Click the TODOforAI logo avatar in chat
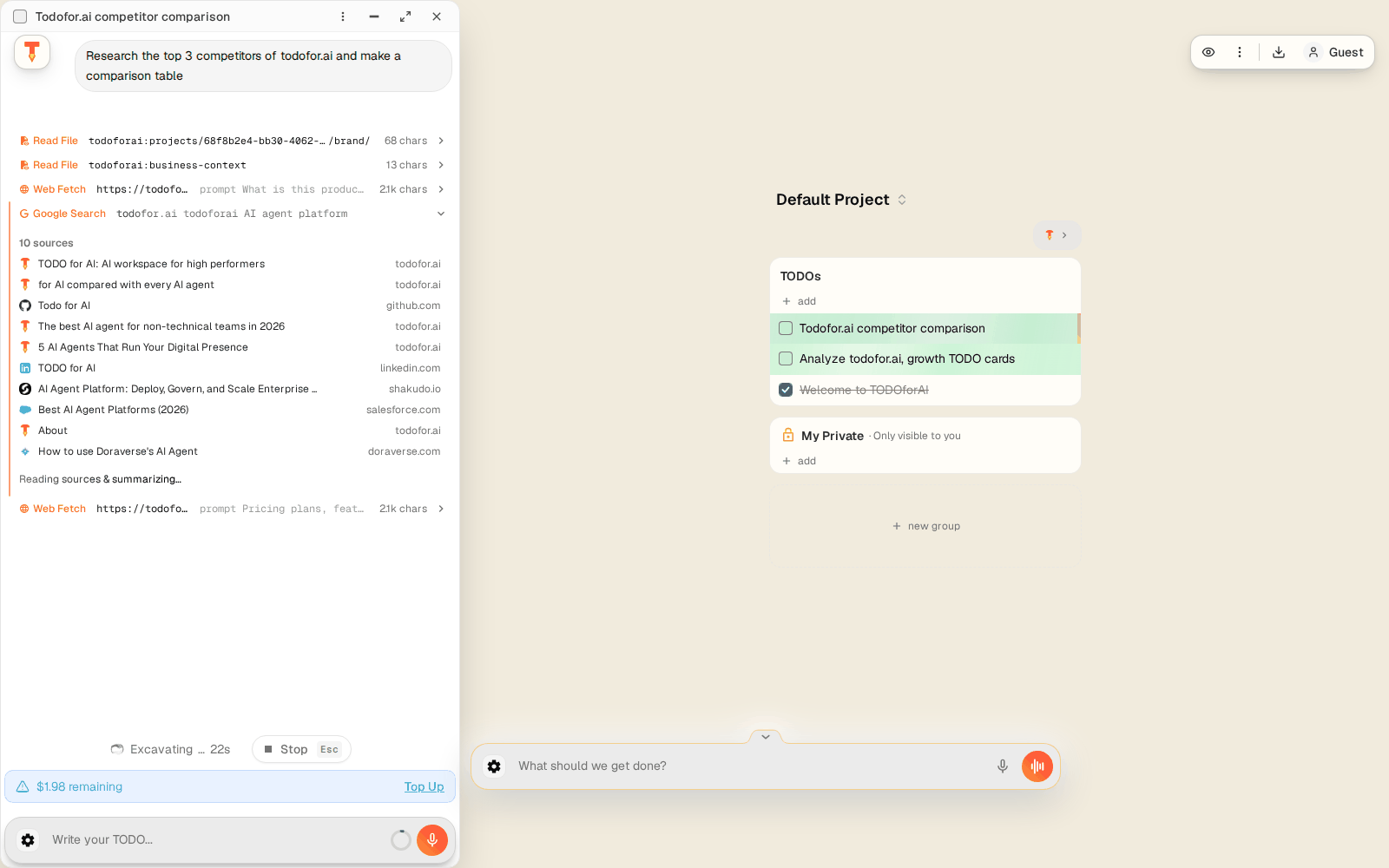The height and width of the screenshot is (868, 1389). point(32,52)
